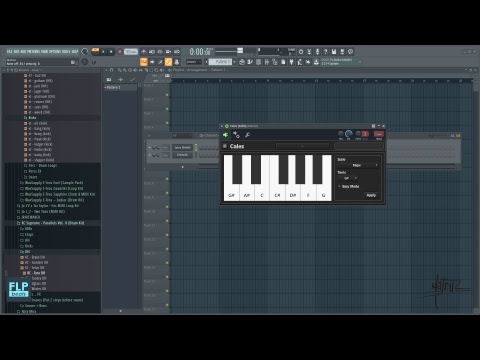The height and width of the screenshot is (360, 480).
Task: Click the zoom magnifier tool in playlist toolbar
Action: [x=156, y=70]
